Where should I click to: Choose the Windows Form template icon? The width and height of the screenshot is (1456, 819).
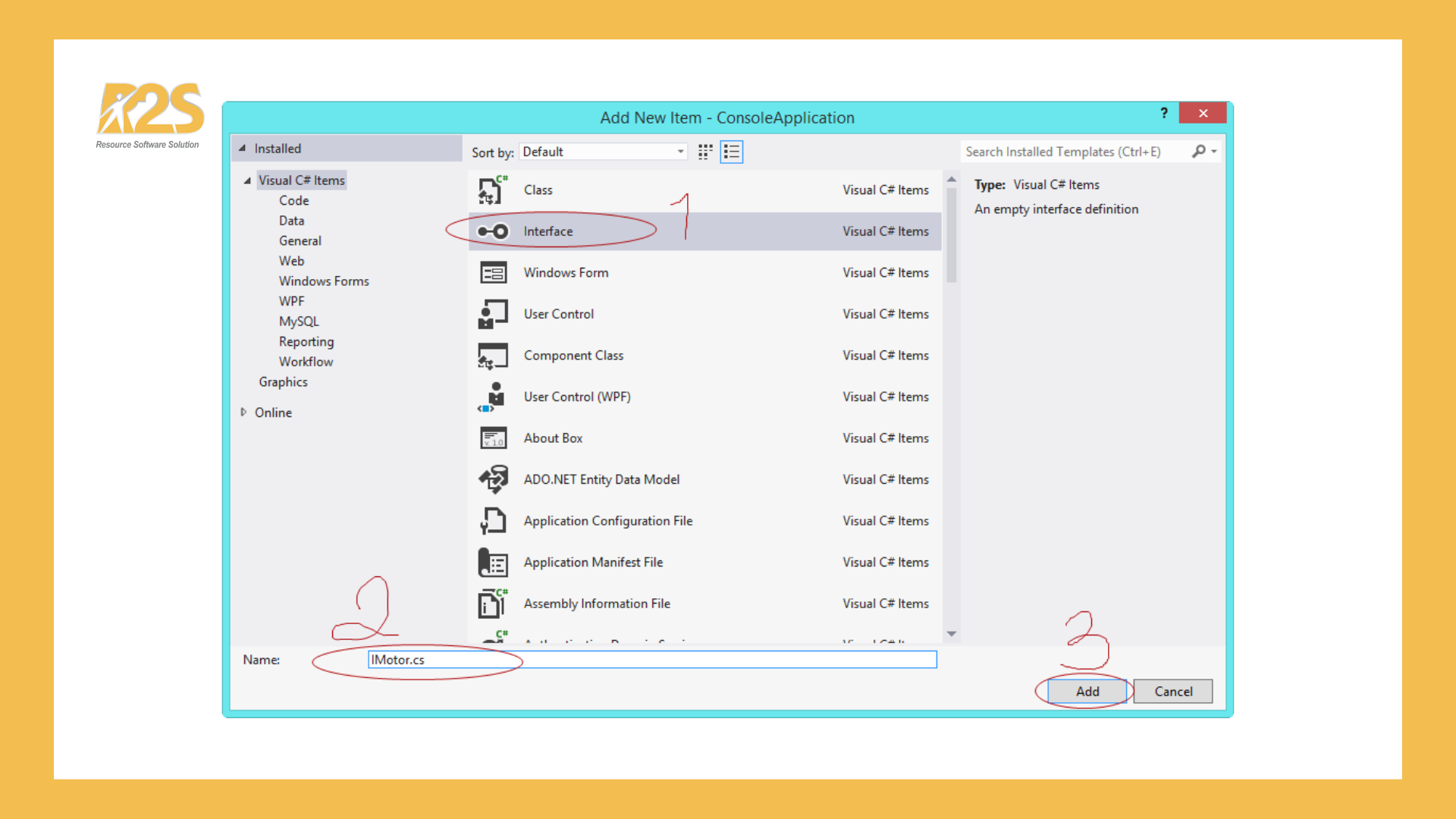493,273
